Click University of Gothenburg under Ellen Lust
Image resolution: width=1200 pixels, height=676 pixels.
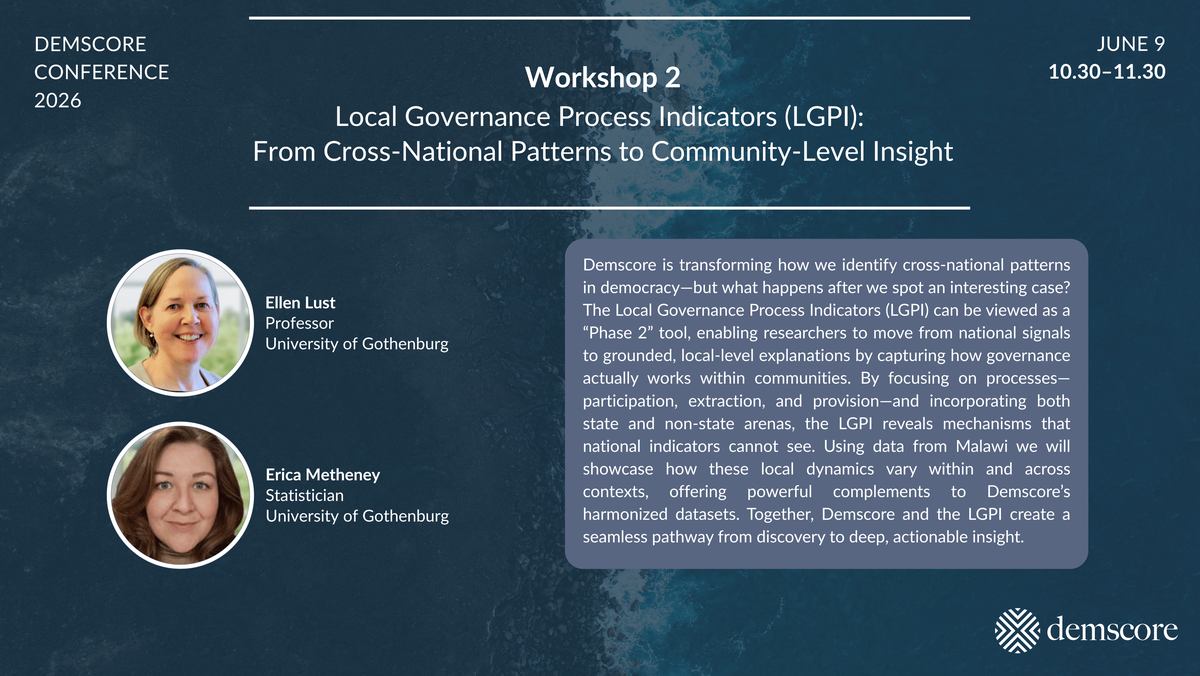click(357, 344)
